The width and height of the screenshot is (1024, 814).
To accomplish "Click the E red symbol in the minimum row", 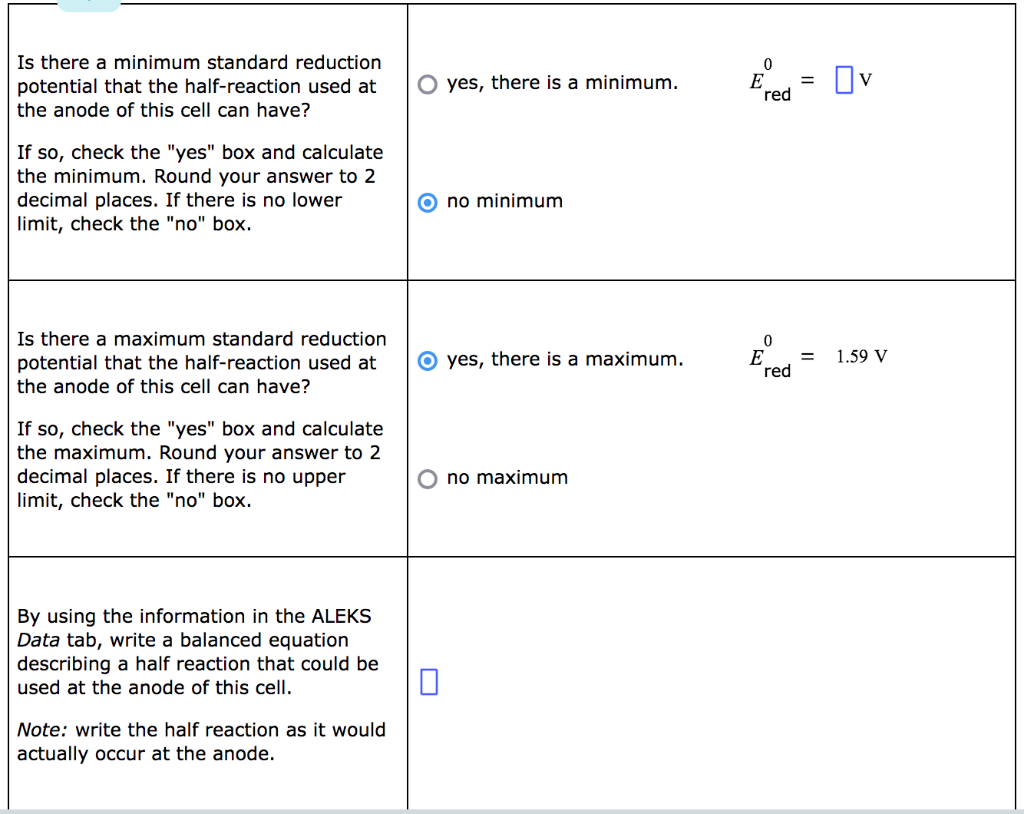I will pyautogui.click(x=770, y=80).
